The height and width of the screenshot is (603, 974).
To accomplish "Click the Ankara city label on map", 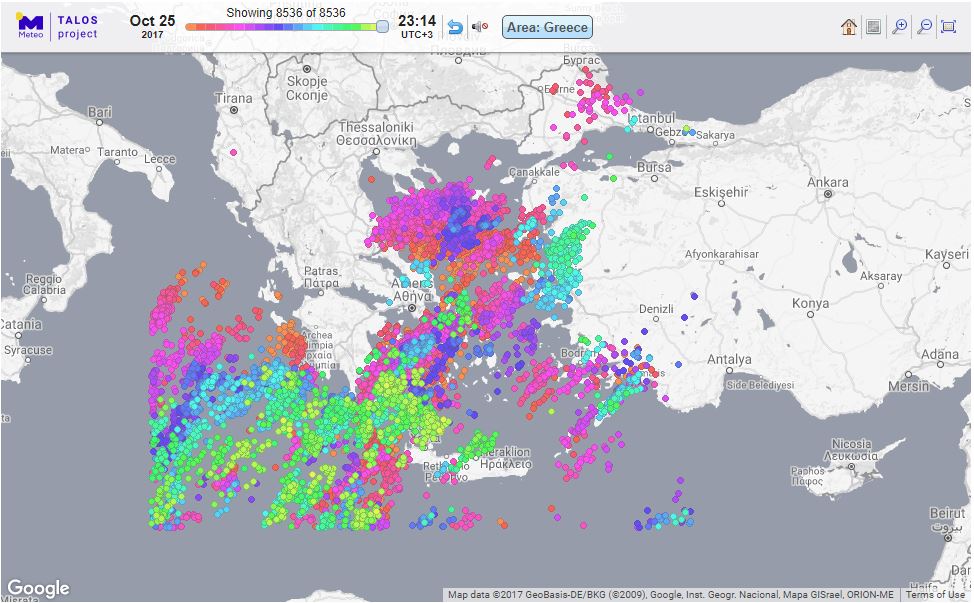I will (x=828, y=182).
